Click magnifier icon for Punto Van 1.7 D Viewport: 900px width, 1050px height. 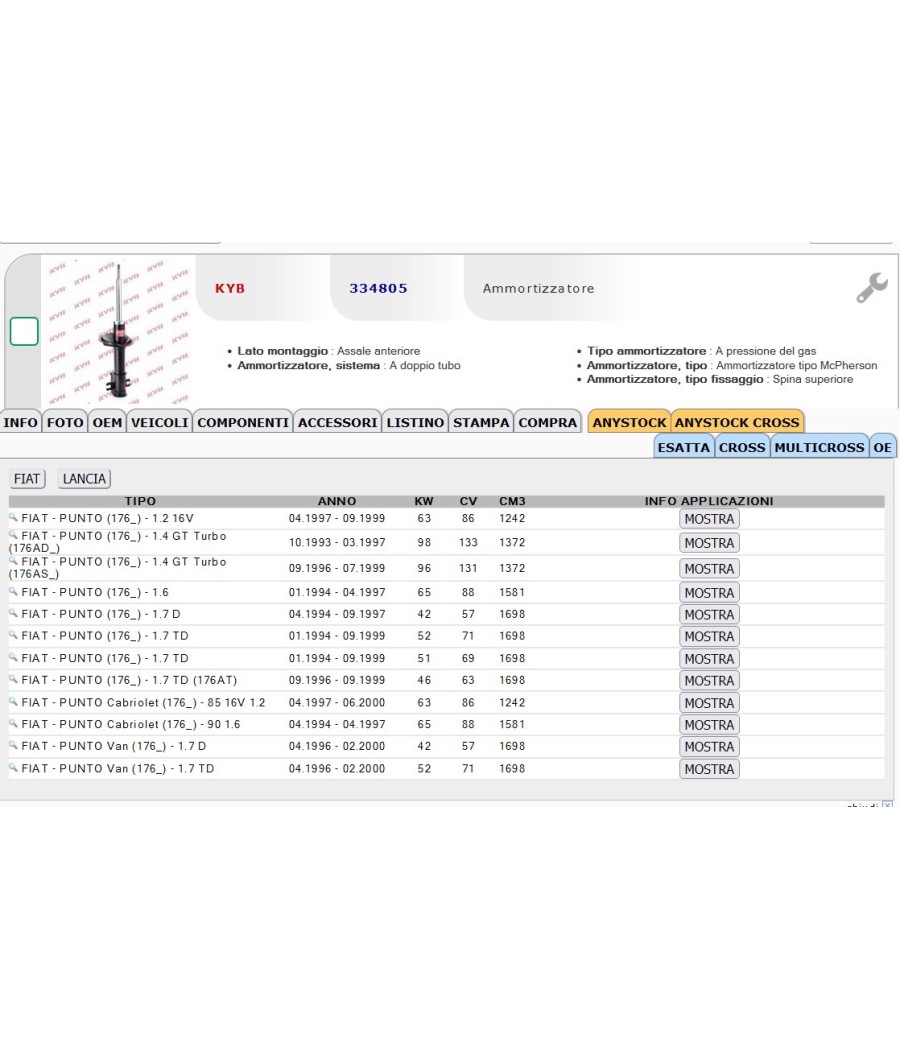(x=13, y=745)
